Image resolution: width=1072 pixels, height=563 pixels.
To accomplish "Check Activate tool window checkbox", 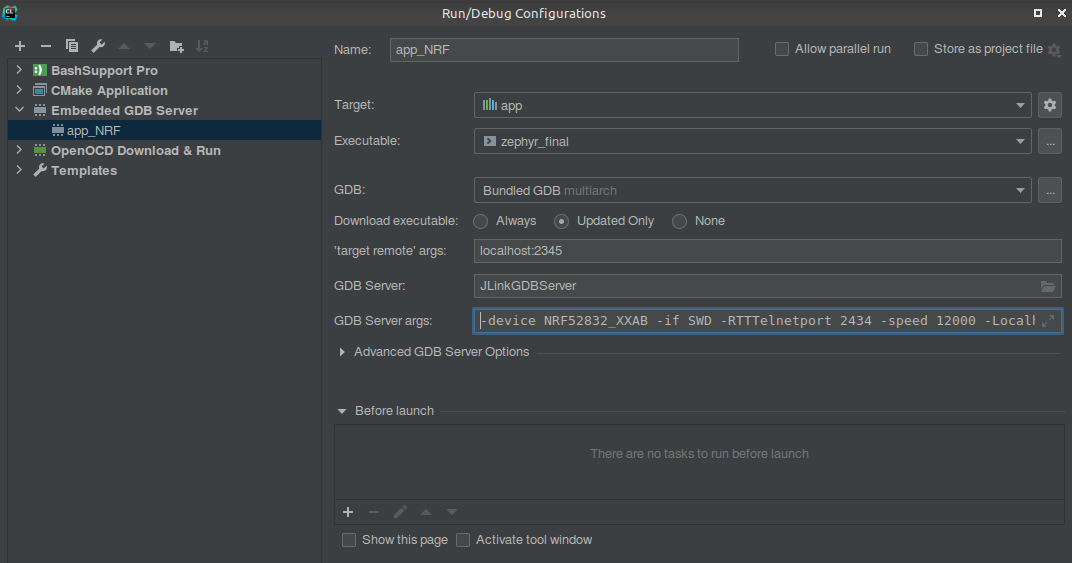I will (x=463, y=540).
